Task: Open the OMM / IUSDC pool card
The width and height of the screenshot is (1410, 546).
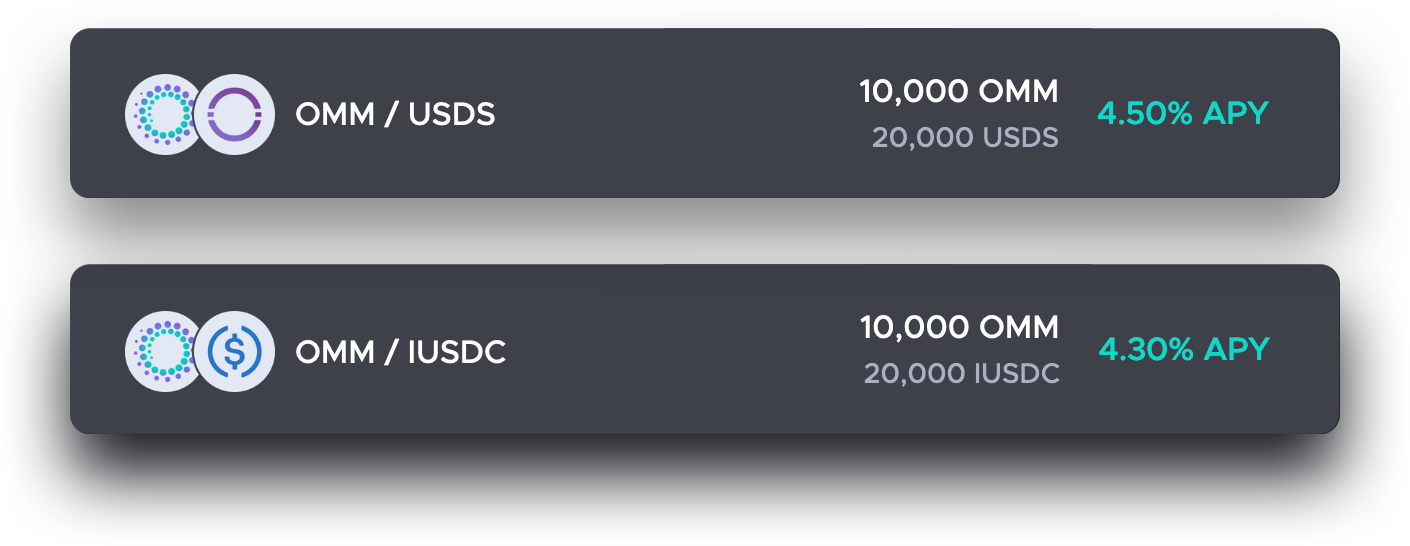Action: 705,349
